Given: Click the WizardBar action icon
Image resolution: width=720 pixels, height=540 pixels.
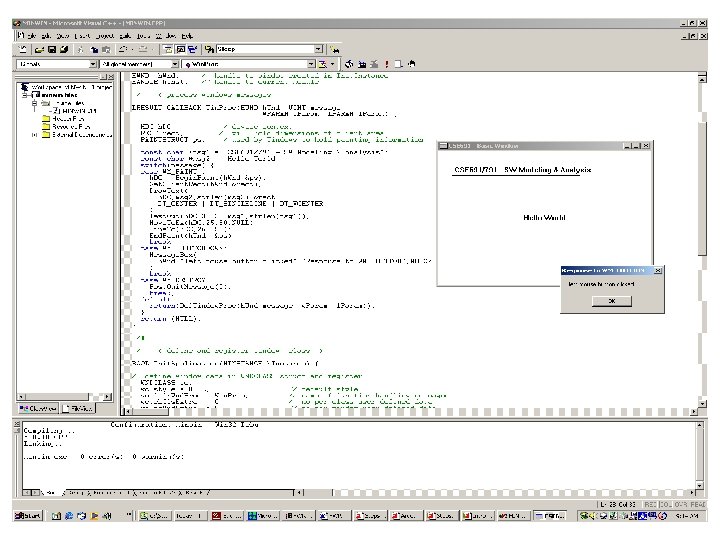Looking at the screenshot, I should coord(323,64).
